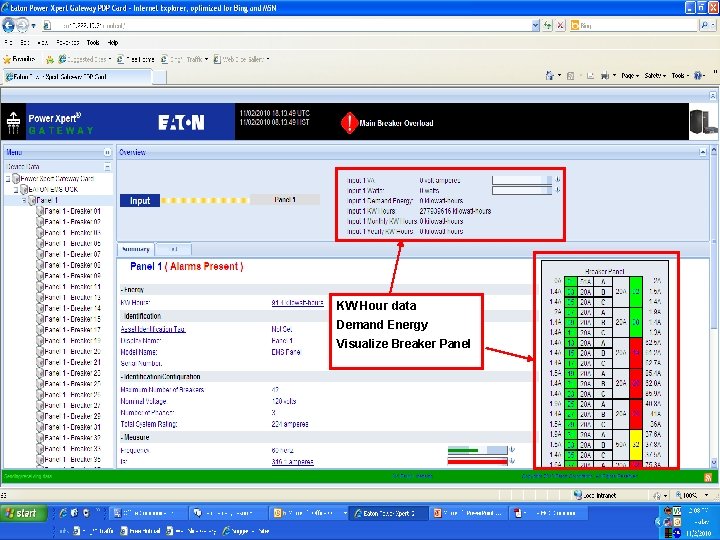Image resolution: width=720 pixels, height=540 pixels.
Task: Switch to the PowerPoint taskbar button
Action: tap(468, 513)
